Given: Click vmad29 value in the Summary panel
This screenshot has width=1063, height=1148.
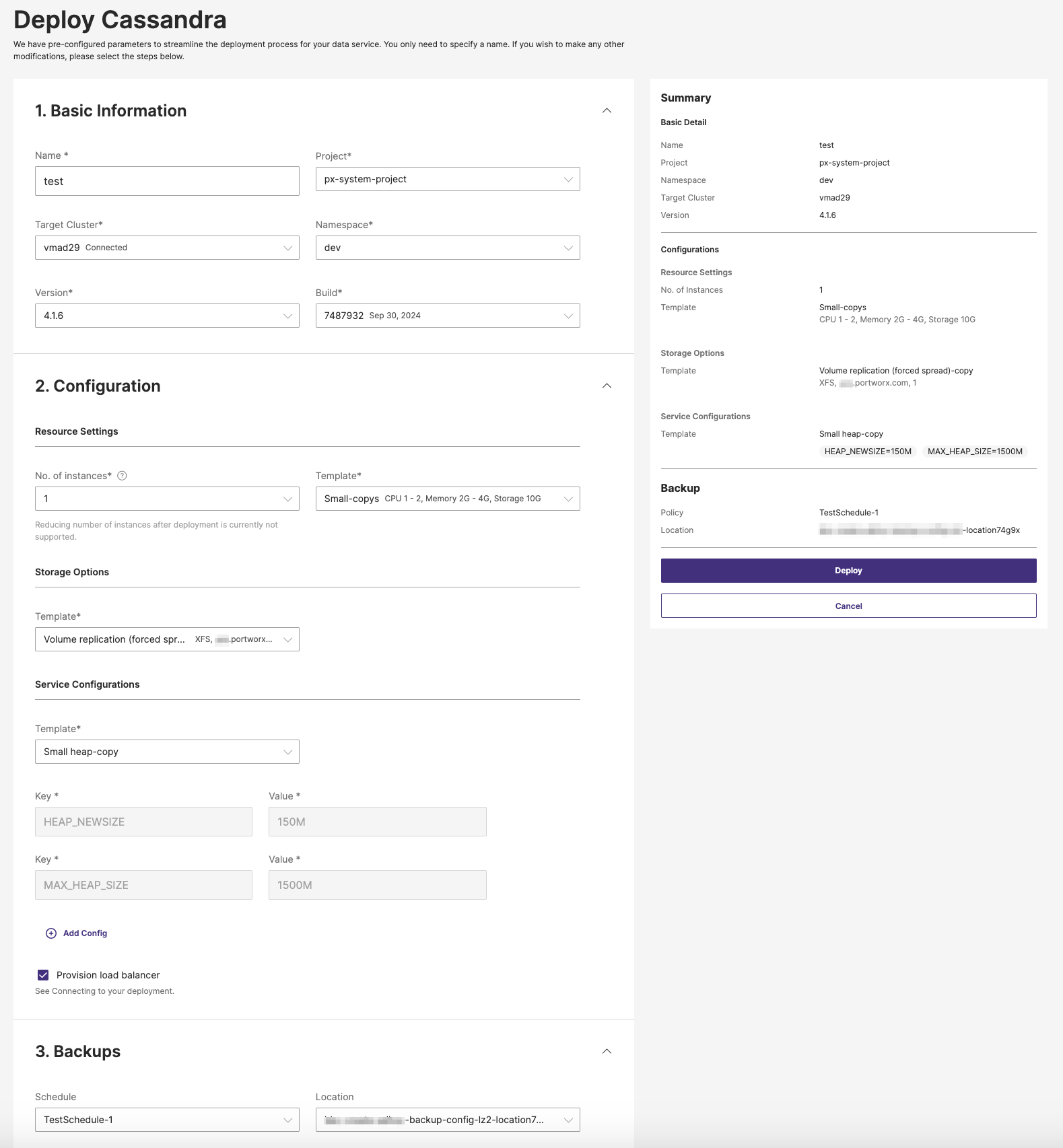Looking at the screenshot, I should [835, 198].
